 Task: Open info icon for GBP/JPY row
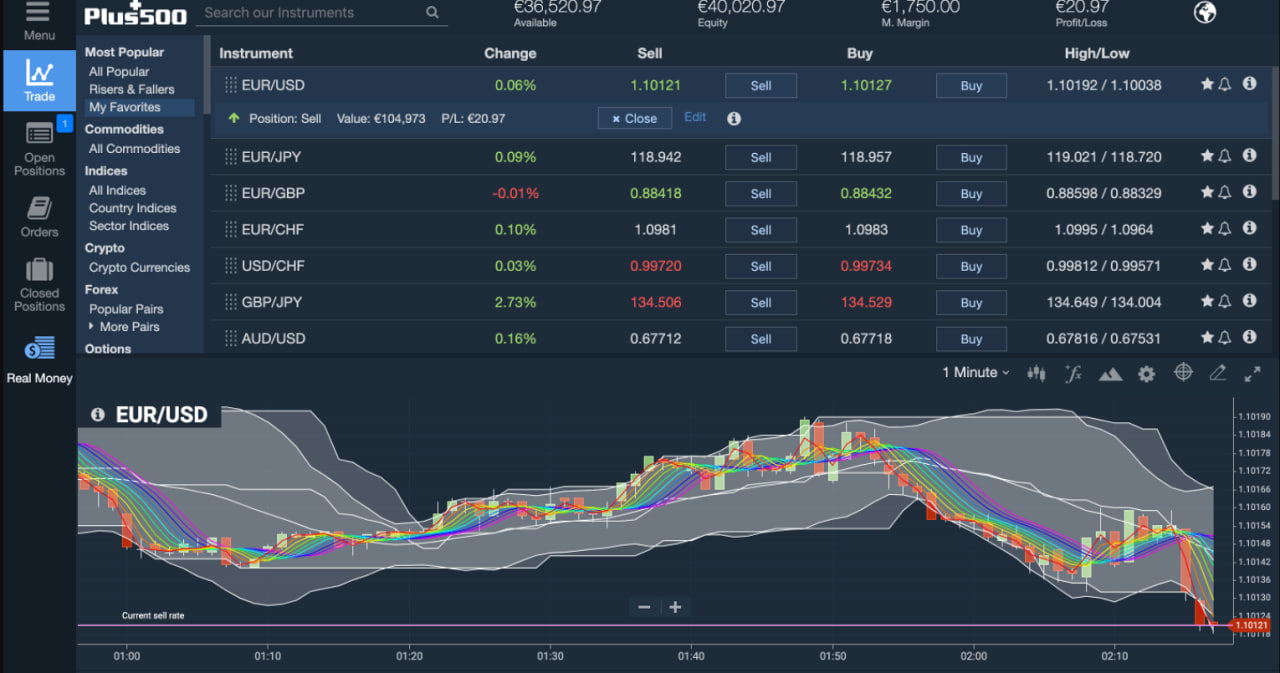click(1249, 301)
